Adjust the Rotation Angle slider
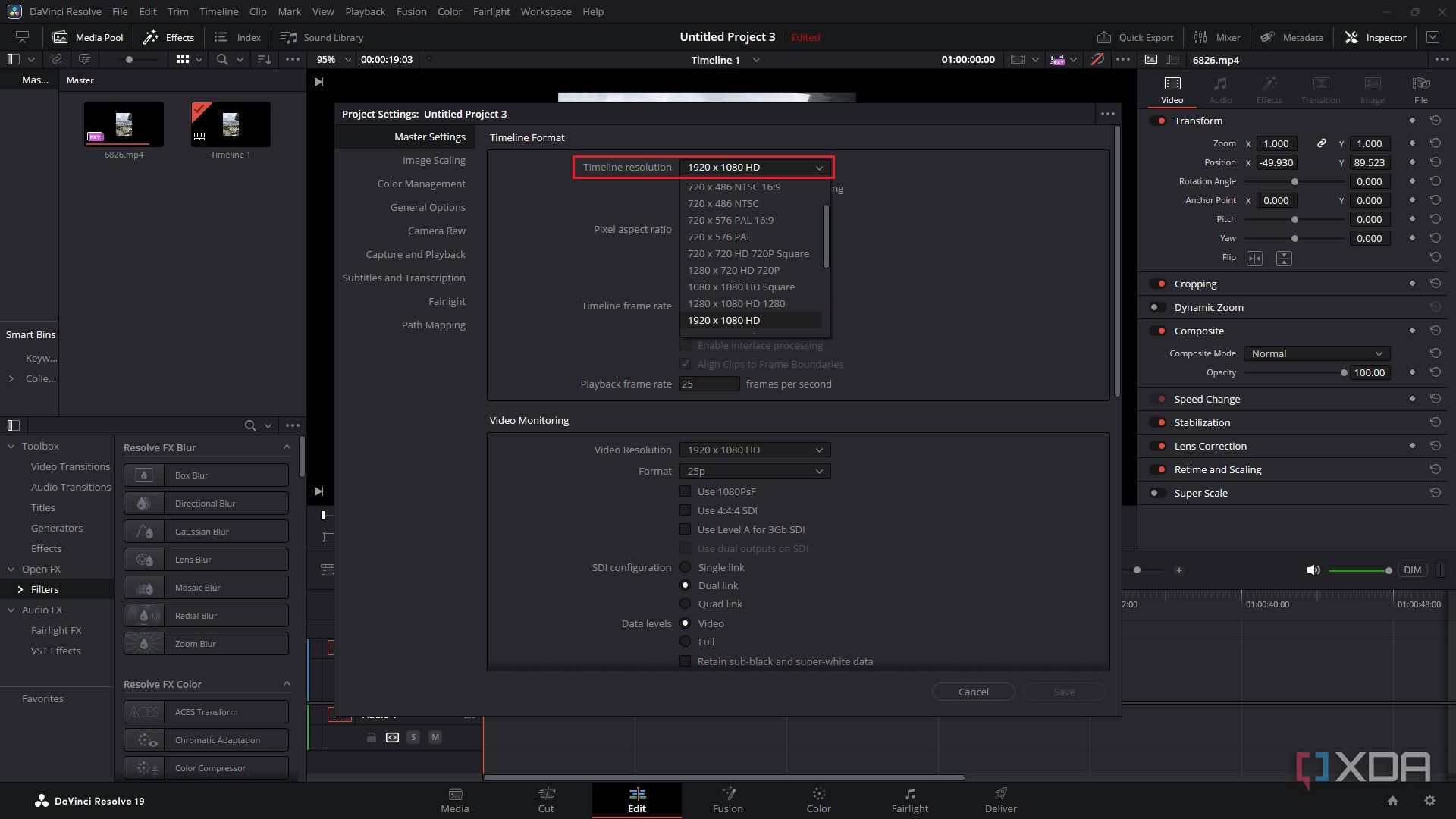 click(1295, 181)
